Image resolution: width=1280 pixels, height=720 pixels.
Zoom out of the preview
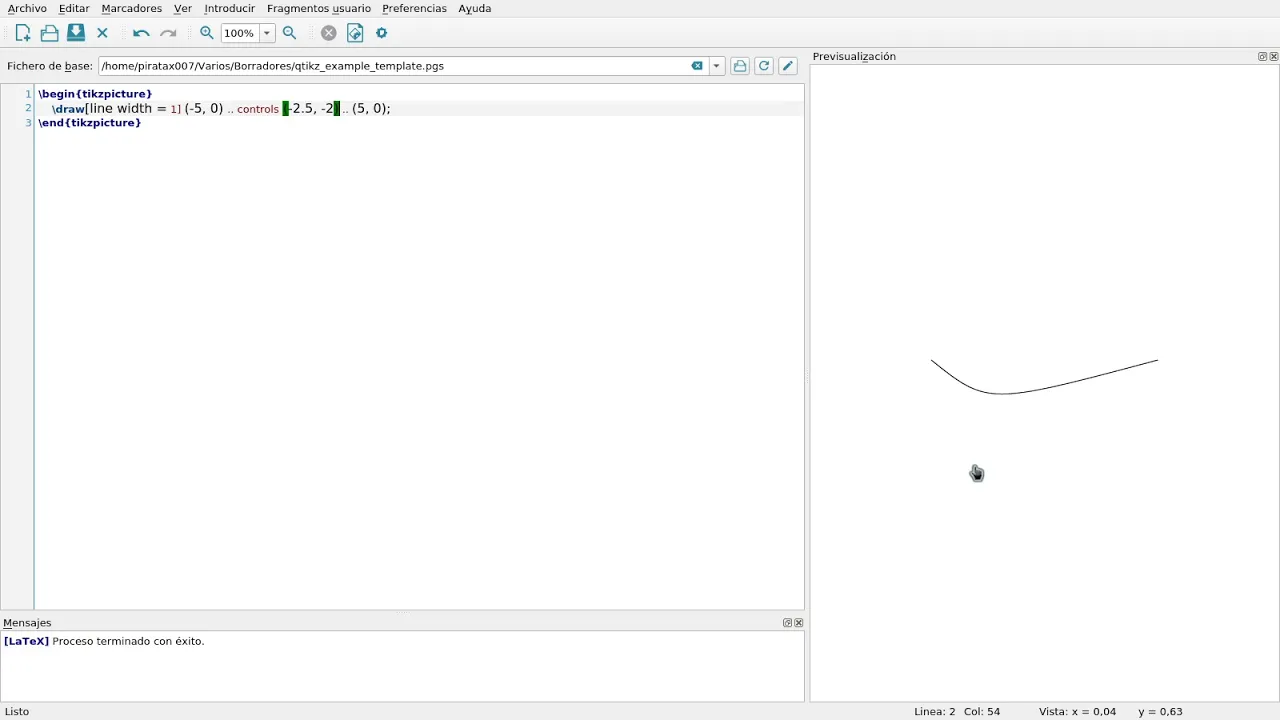coord(290,33)
